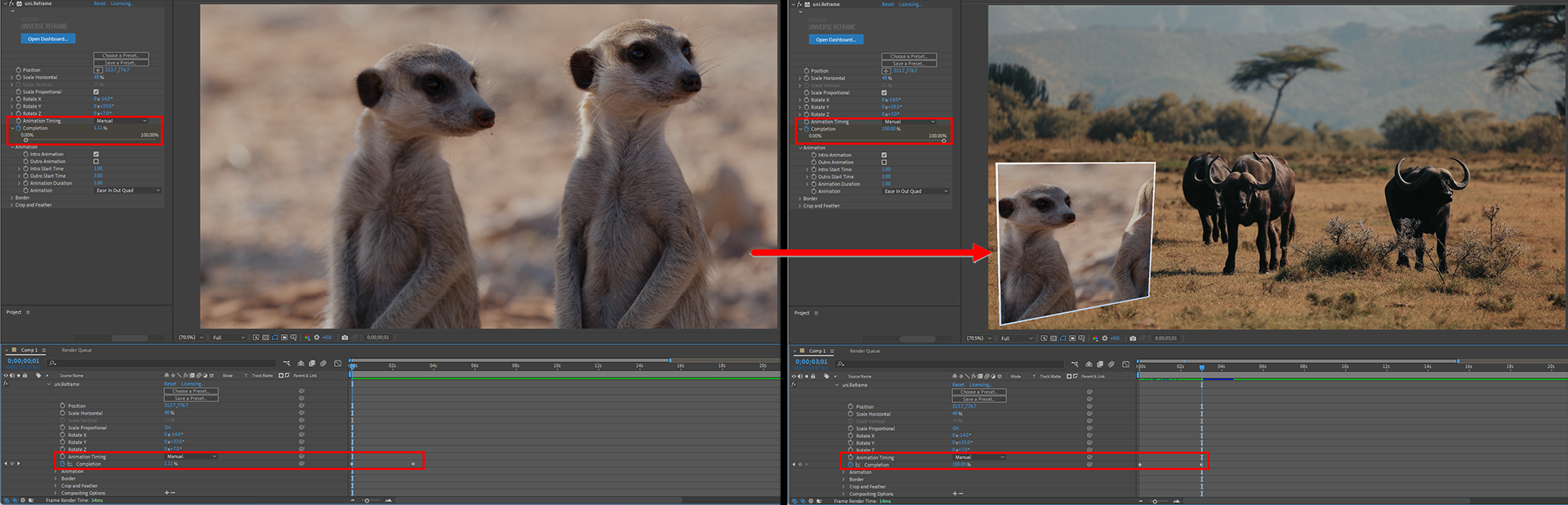Uncheck Scale Proportional in left Effect Controls
The image size is (1568, 505).
(96, 92)
